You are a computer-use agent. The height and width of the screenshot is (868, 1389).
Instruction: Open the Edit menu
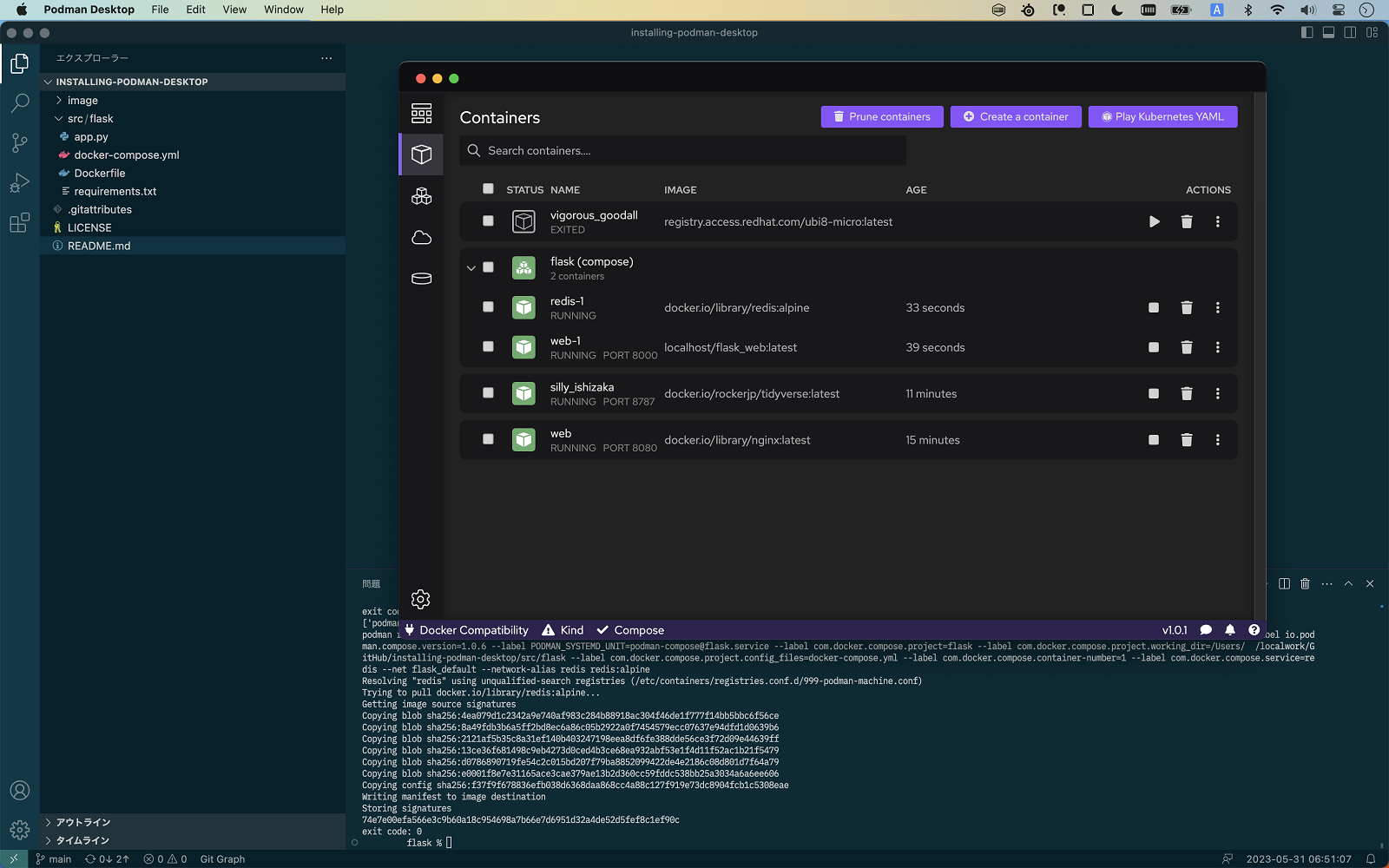(195, 10)
